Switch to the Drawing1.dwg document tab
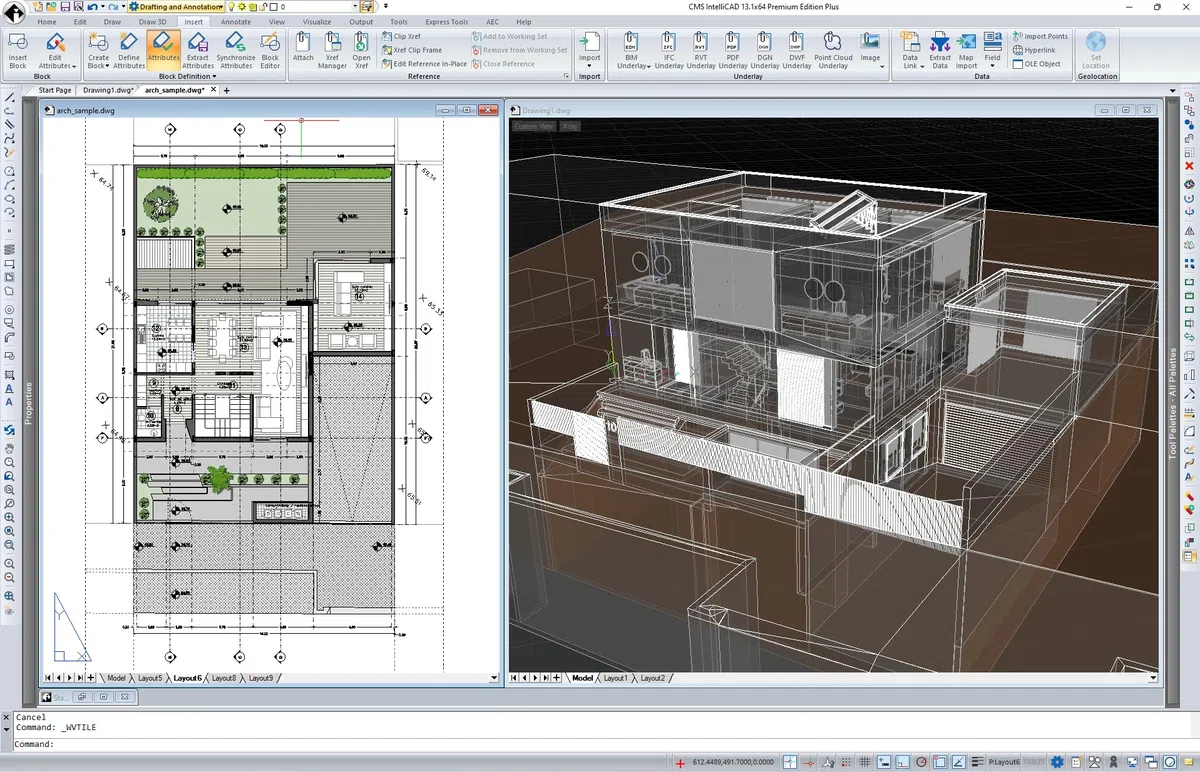Image resolution: width=1200 pixels, height=772 pixels. pyautogui.click(x=108, y=90)
